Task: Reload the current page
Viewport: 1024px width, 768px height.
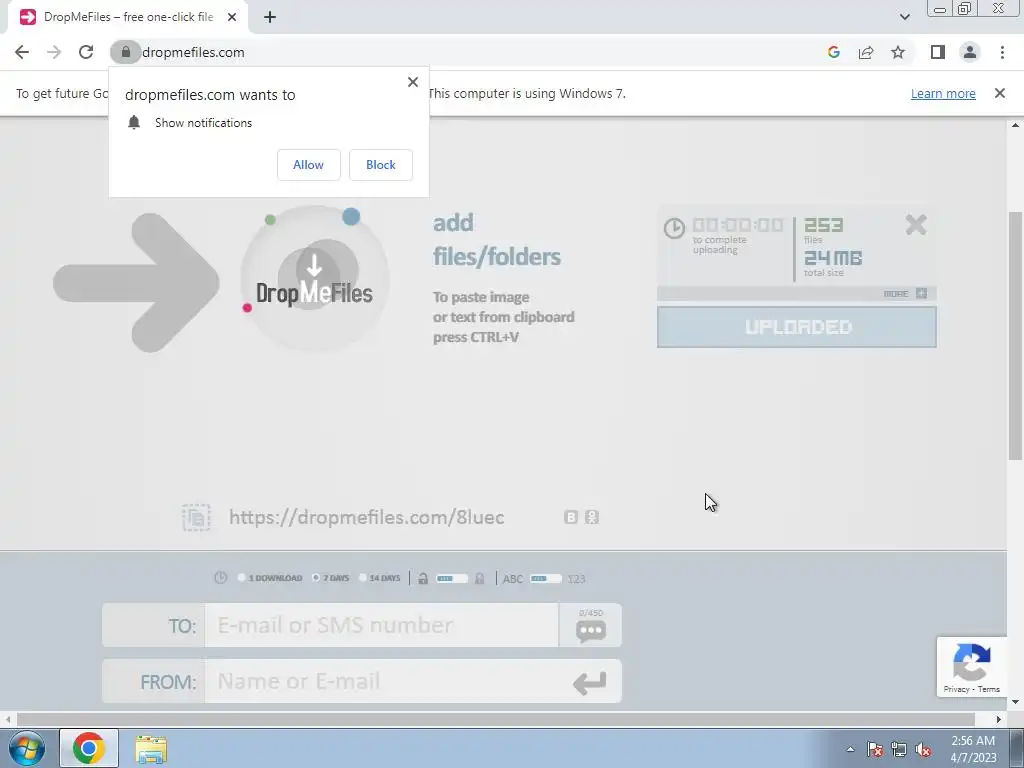Action: coord(86,52)
